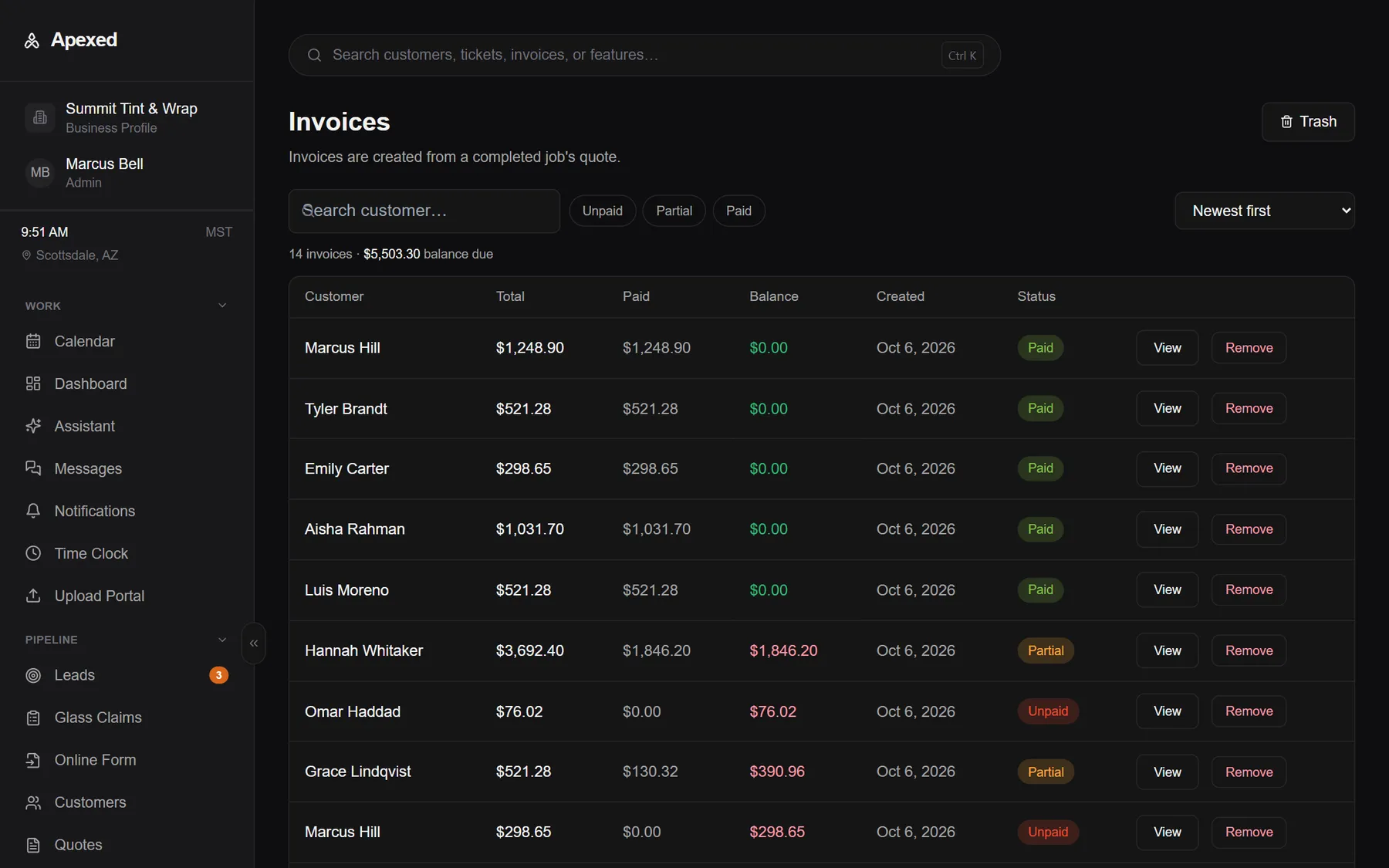The height and width of the screenshot is (868, 1389).
Task: Click the Apexed logo icon
Action: tap(32, 41)
